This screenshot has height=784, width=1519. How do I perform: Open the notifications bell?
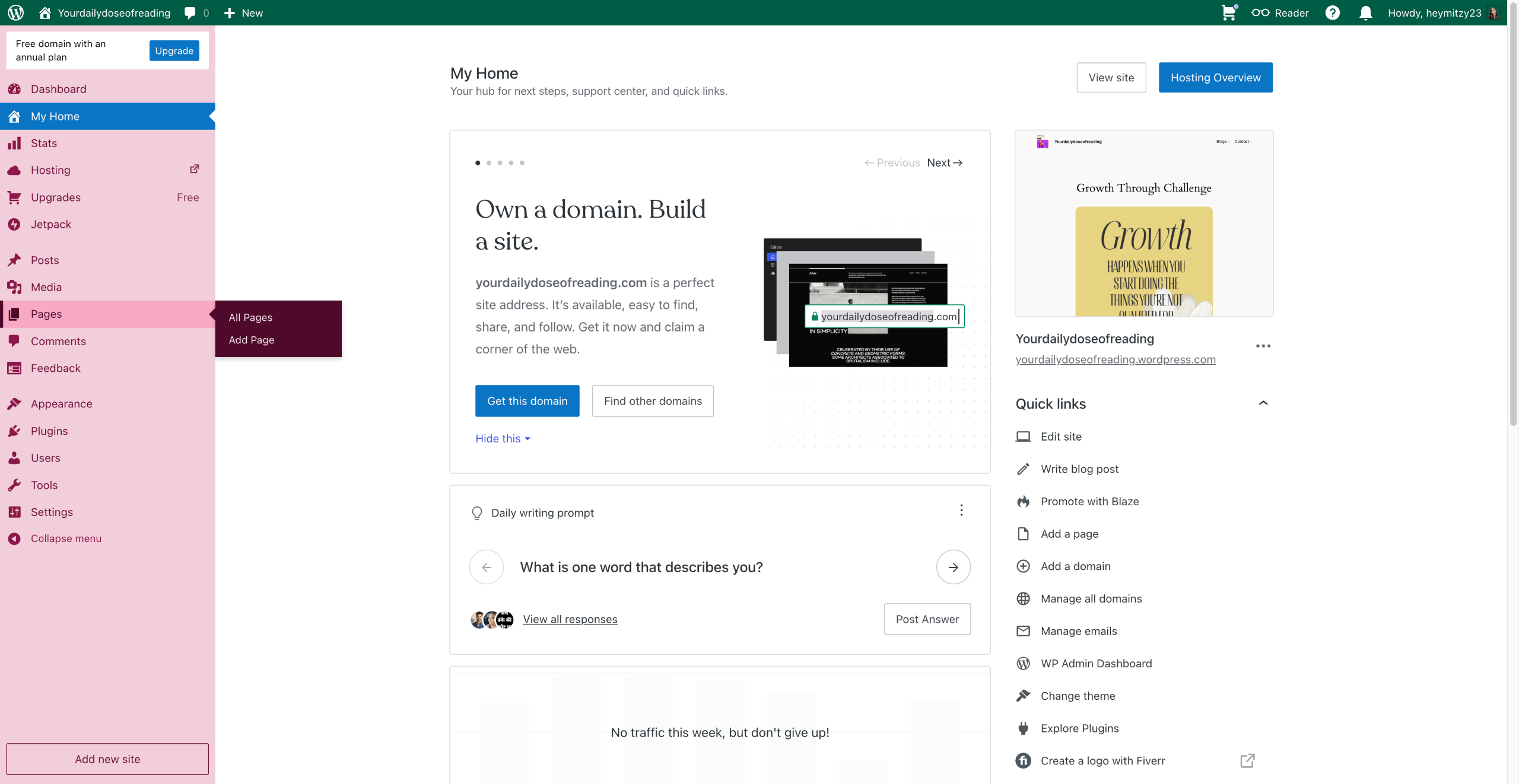[1365, 12]
